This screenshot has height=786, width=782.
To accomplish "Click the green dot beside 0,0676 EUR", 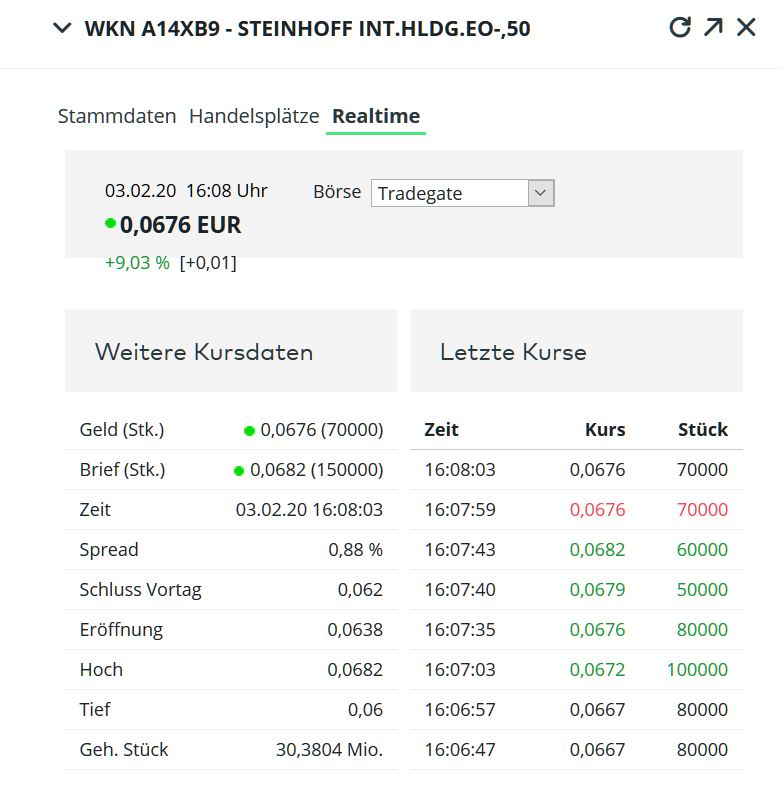I will point(111,224).
